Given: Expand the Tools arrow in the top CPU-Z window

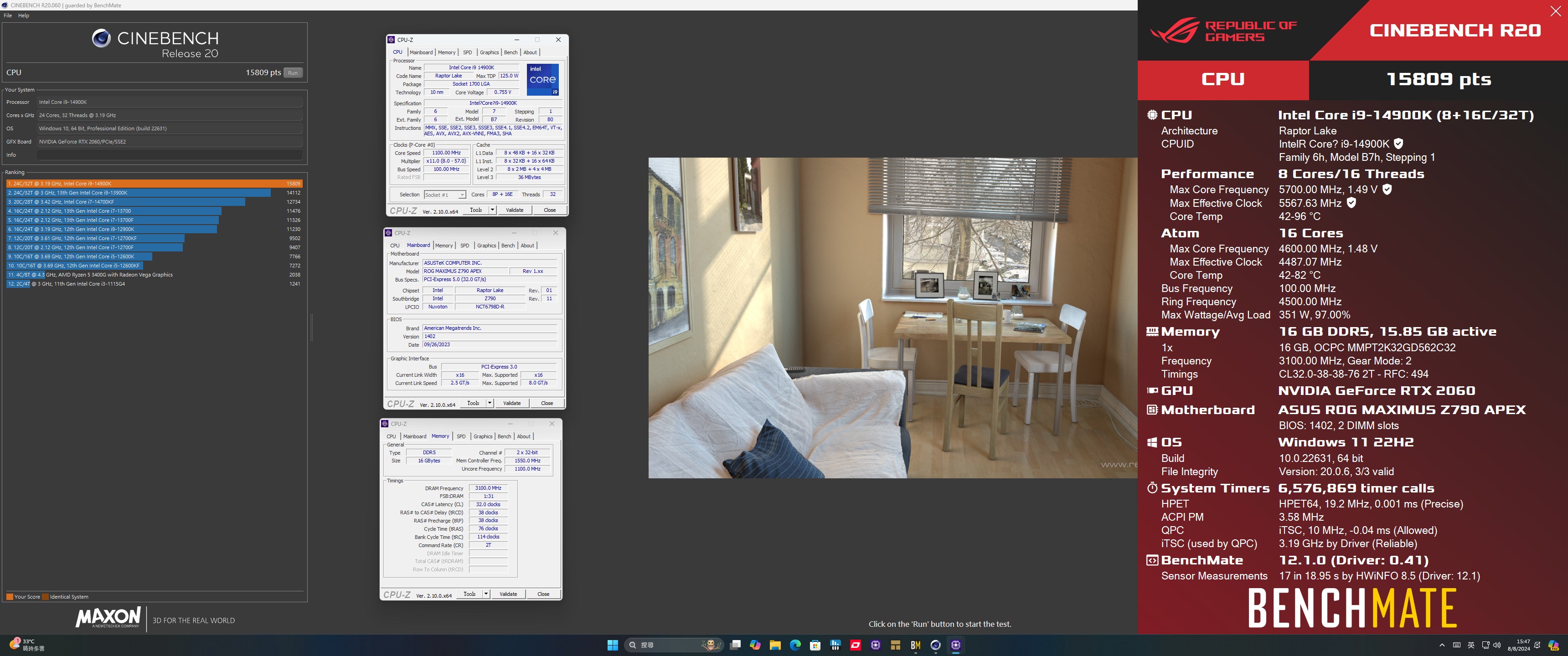Looking at the screenshot, I should tap(492, 210).
